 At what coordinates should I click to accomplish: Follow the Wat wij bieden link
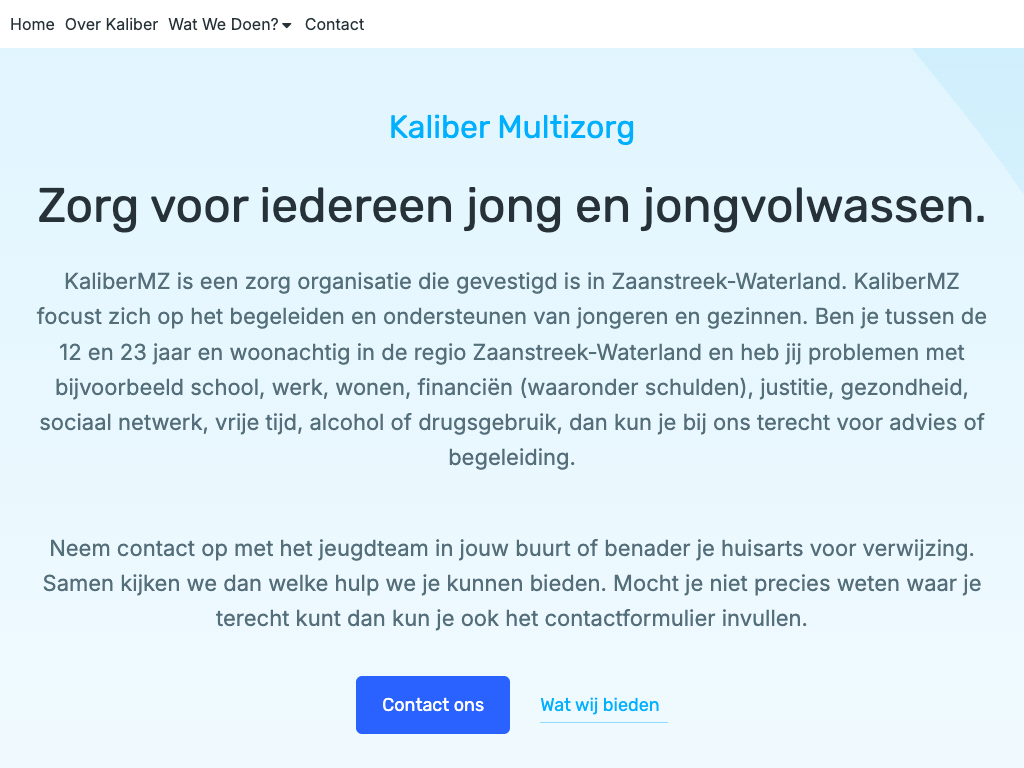(x=600, y=705)
